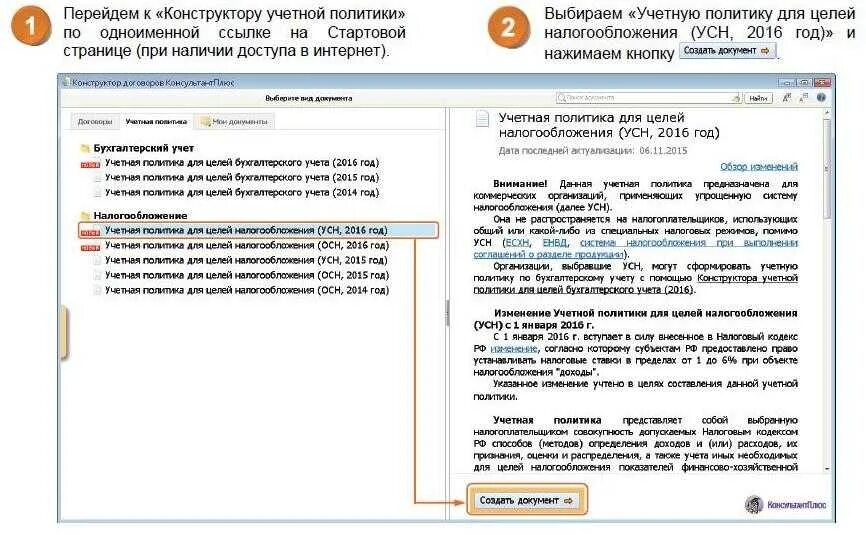Open the 'система налогообложения при выполнении' link
Screen dimensions: 866x535
pos(689,242)
